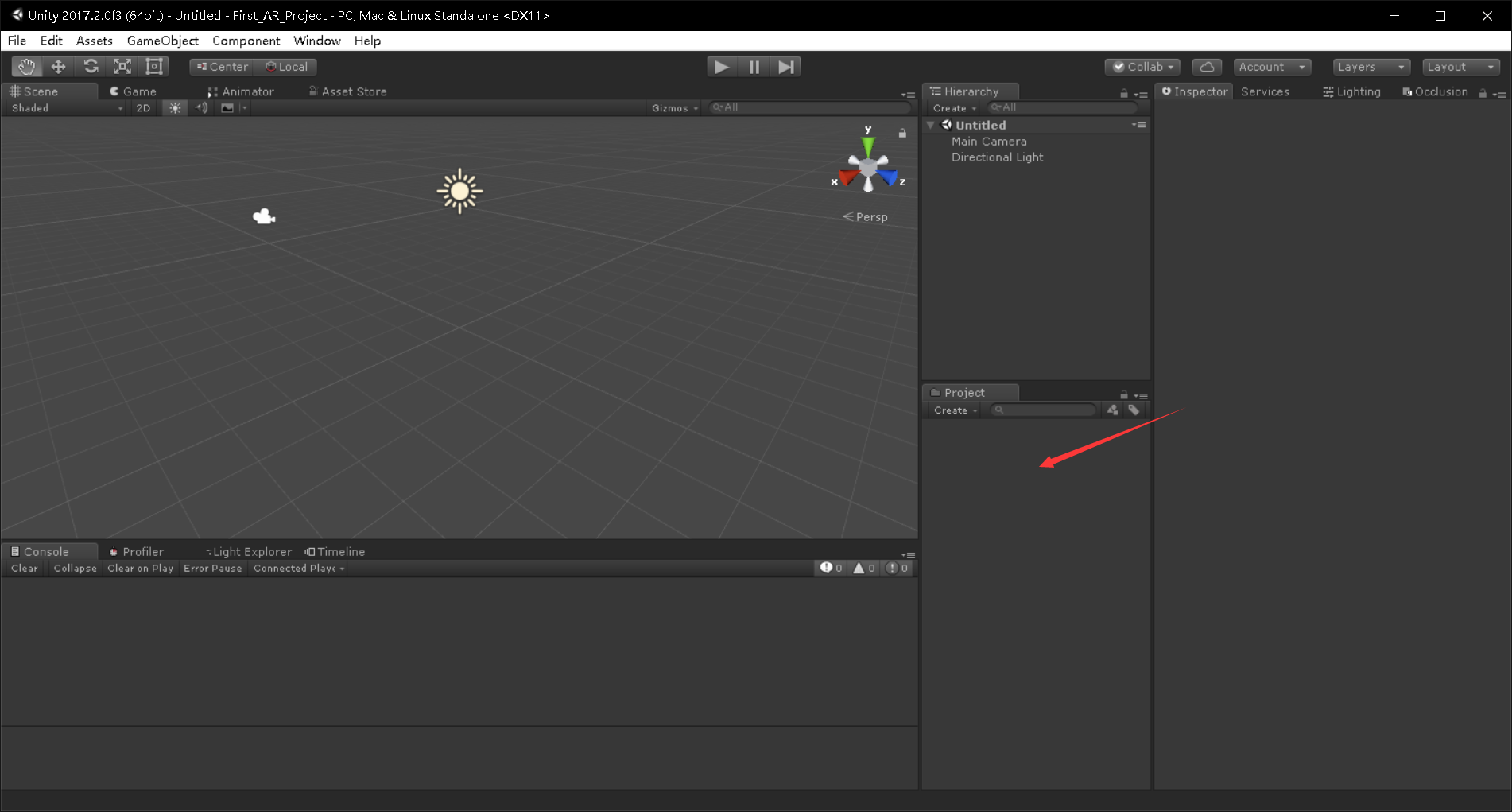The height and width of the screenshot is (812, 1512).
Task: Click the Play button
Action: pyautogui.click(x=722, y=67)
